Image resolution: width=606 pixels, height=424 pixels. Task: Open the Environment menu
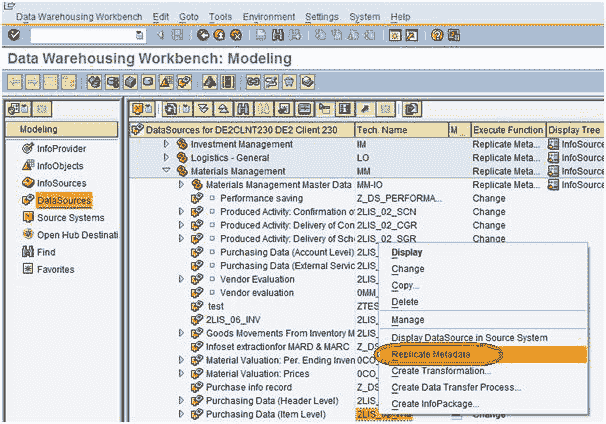click(269, 17)
